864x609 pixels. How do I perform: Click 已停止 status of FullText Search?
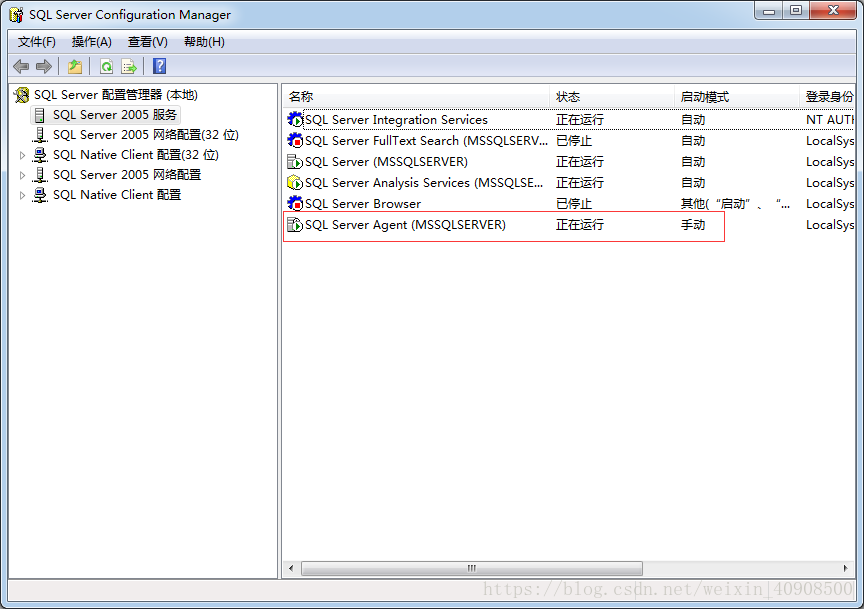click(x=574, y=141)
